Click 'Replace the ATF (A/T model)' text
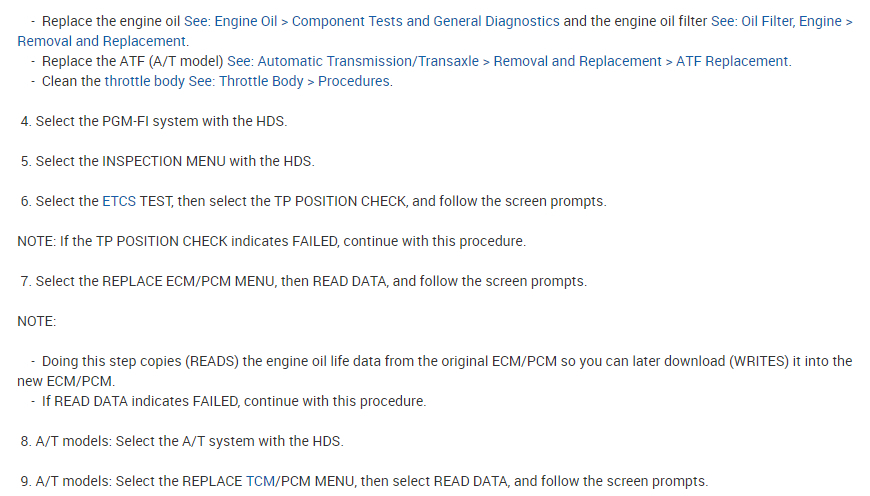Viewport: 870px width, 496px height. coord(133,61)
